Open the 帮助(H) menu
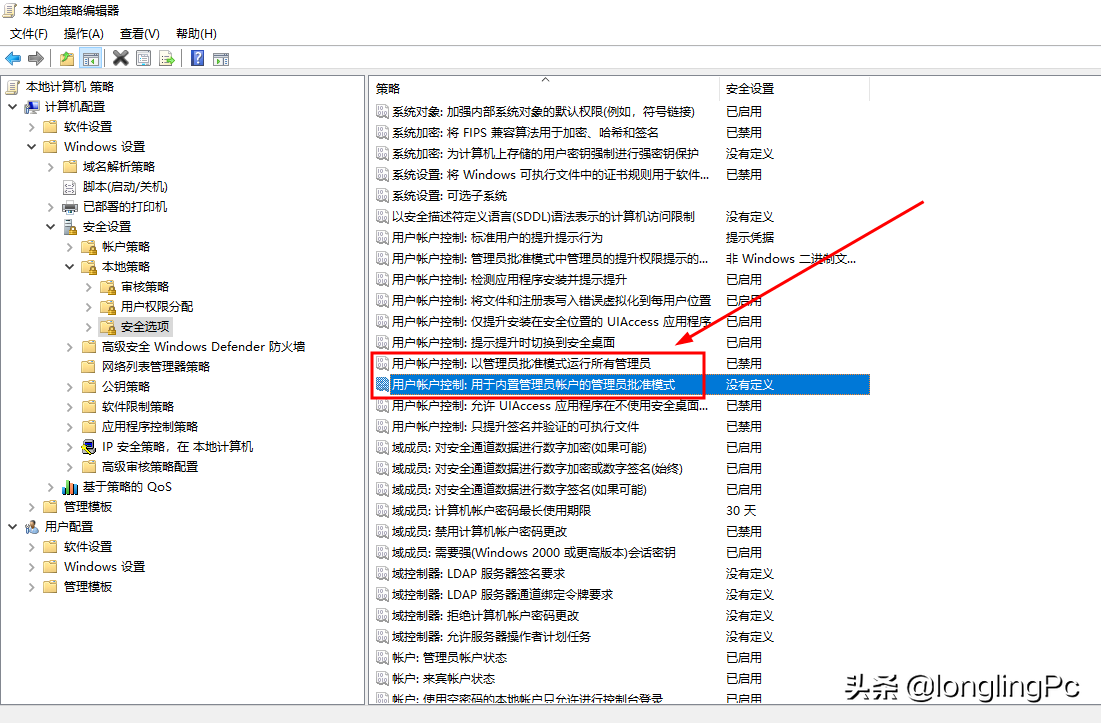The height and width of the screenshot is (723, 1101). pos(196,34)
